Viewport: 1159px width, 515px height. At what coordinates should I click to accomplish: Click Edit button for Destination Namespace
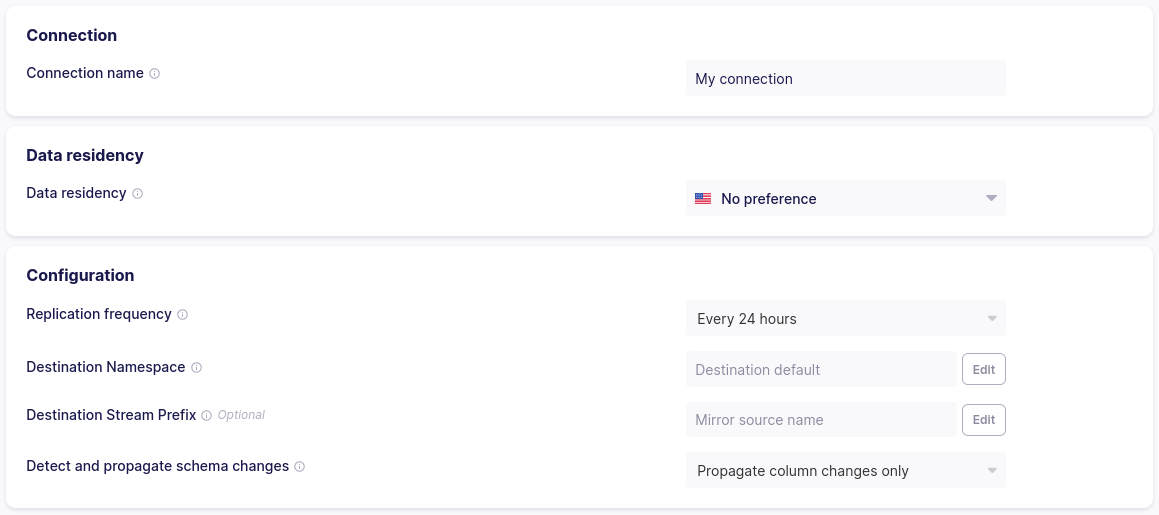pos(984,369)
